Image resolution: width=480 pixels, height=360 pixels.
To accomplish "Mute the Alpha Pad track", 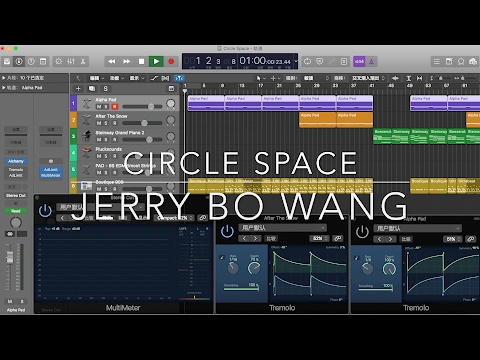I will (99, 106).
